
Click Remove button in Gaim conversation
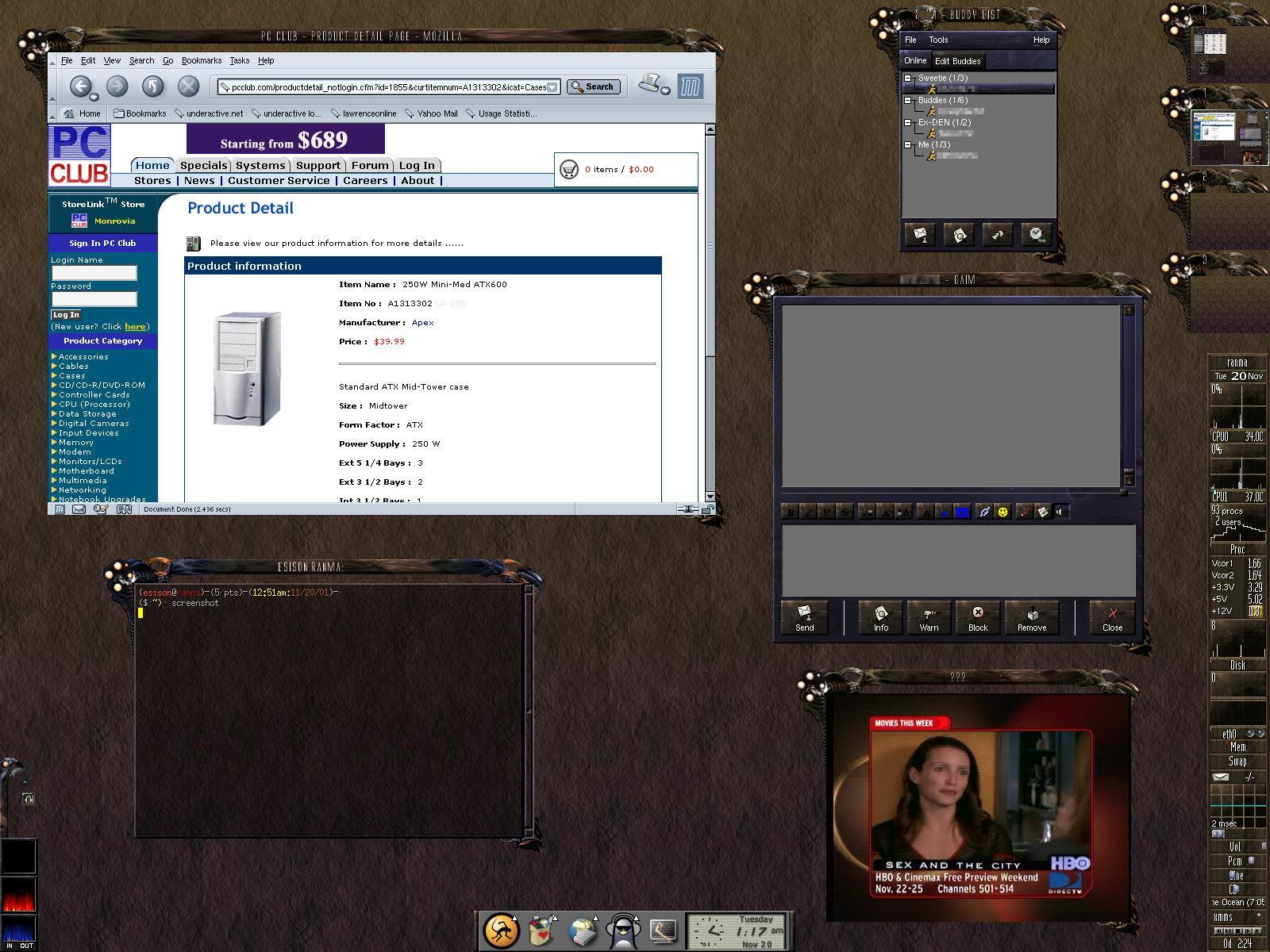click(x=1032, y=616)
